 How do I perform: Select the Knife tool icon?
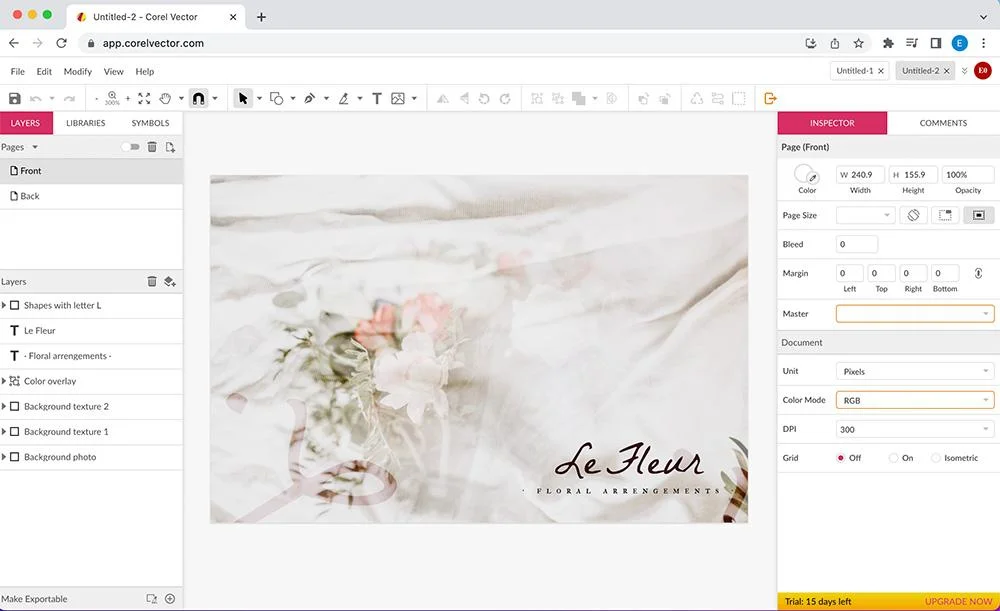344,98
